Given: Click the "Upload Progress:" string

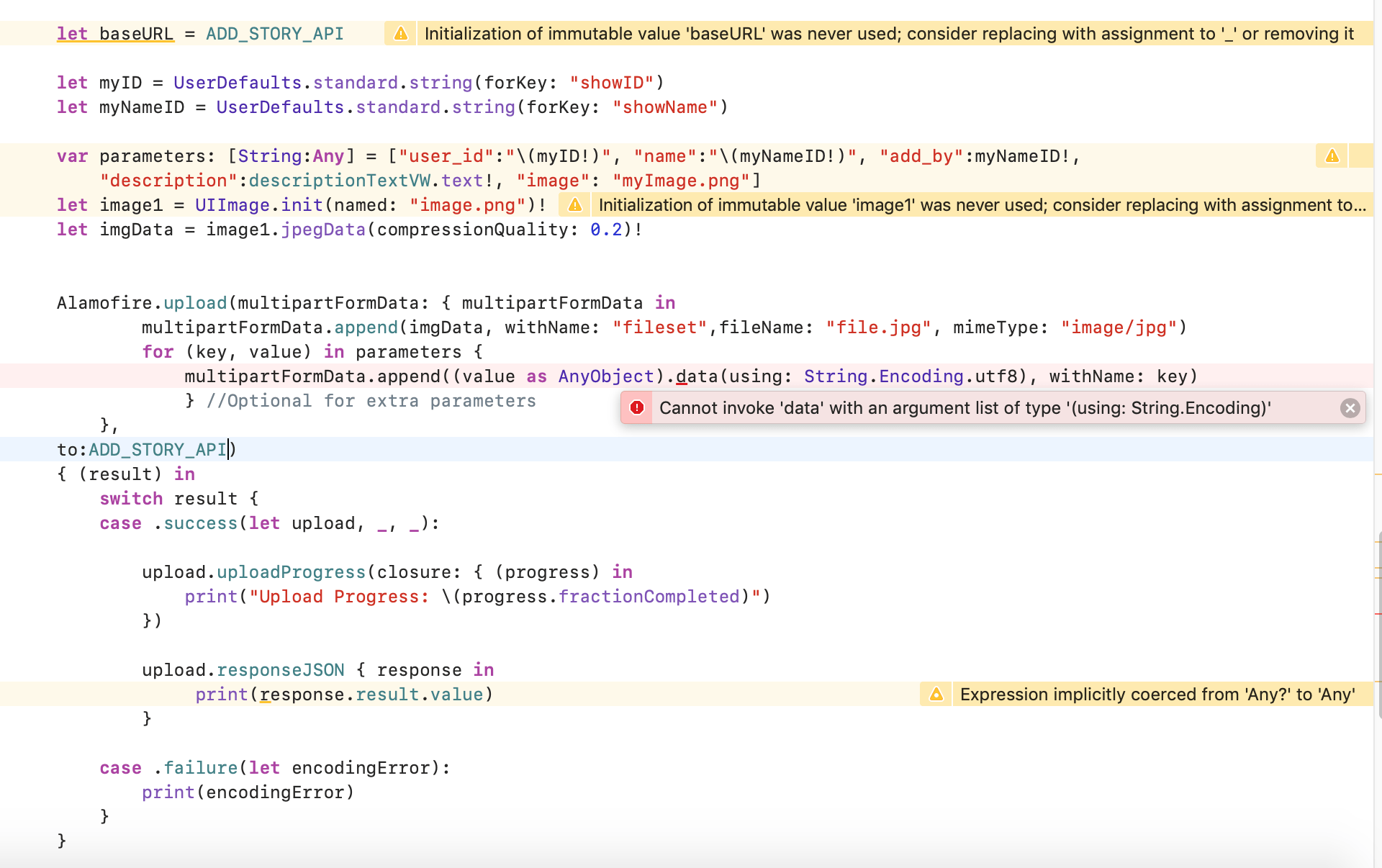Looking at the screenshot, I should tap(339, 597).
